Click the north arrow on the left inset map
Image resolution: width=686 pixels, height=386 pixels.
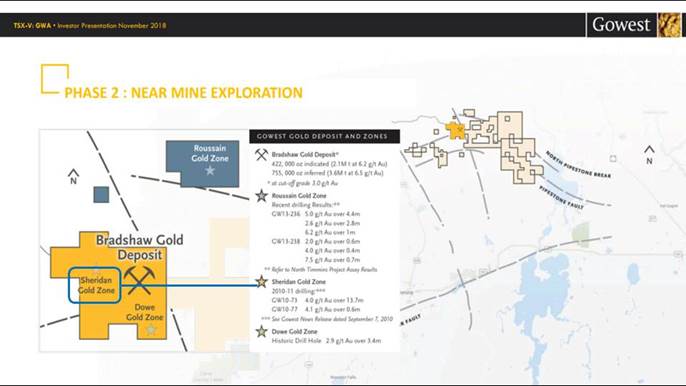pyautogui.click(x=74, y=177)
